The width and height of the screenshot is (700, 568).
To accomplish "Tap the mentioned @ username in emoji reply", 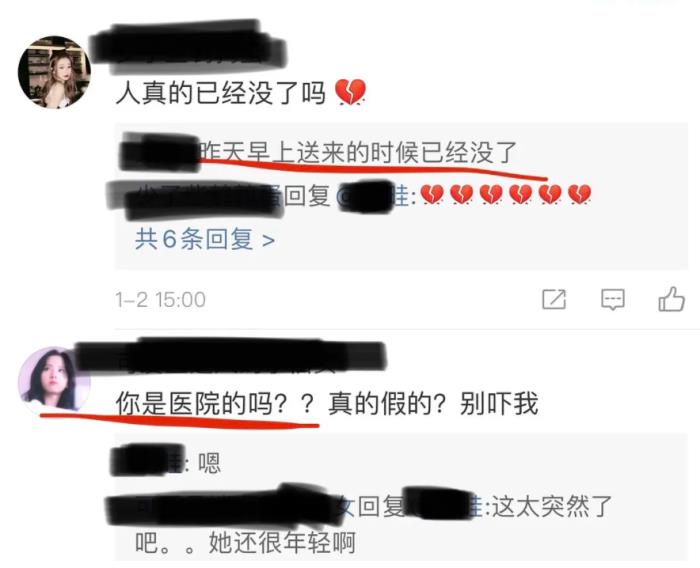I will [373, 196].
